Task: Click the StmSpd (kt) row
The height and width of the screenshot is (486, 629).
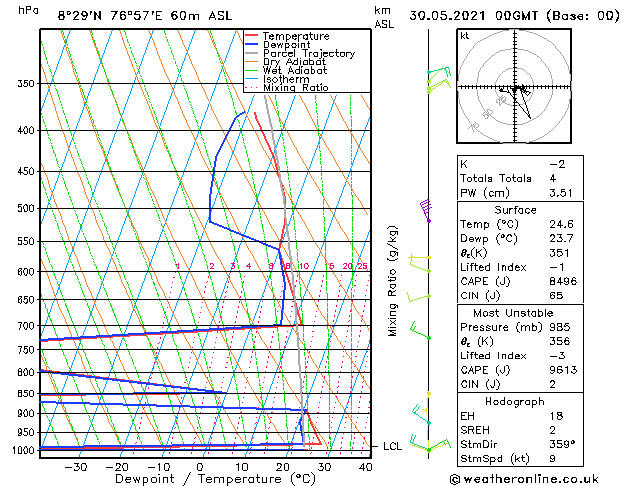Action: pos(520,458)
